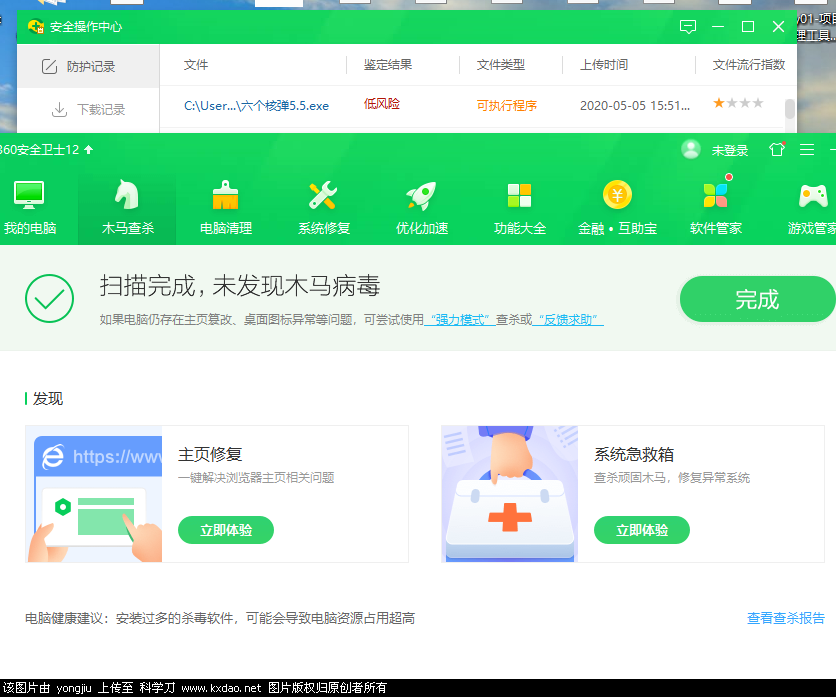The width and height of the screenshot is (836, 697).
Task: Click the 电脑健康建议 tip text
Action: (x=220, y=618)
